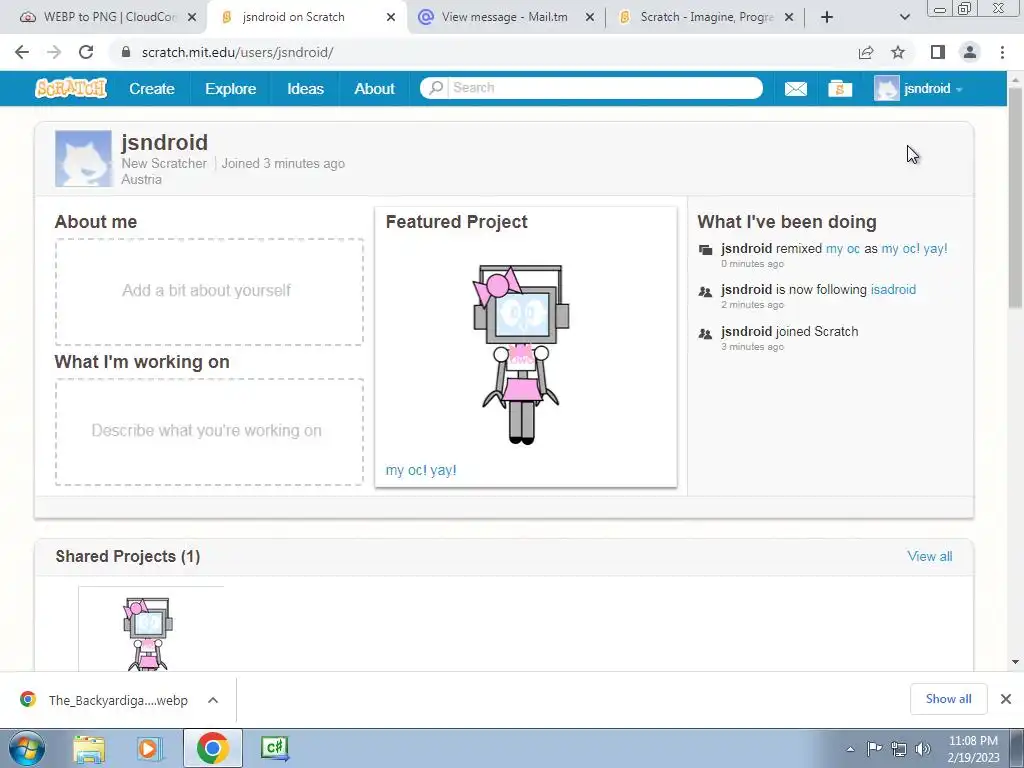Open featured project robot thumbnail
The image size is (1024, 768).
521,355
